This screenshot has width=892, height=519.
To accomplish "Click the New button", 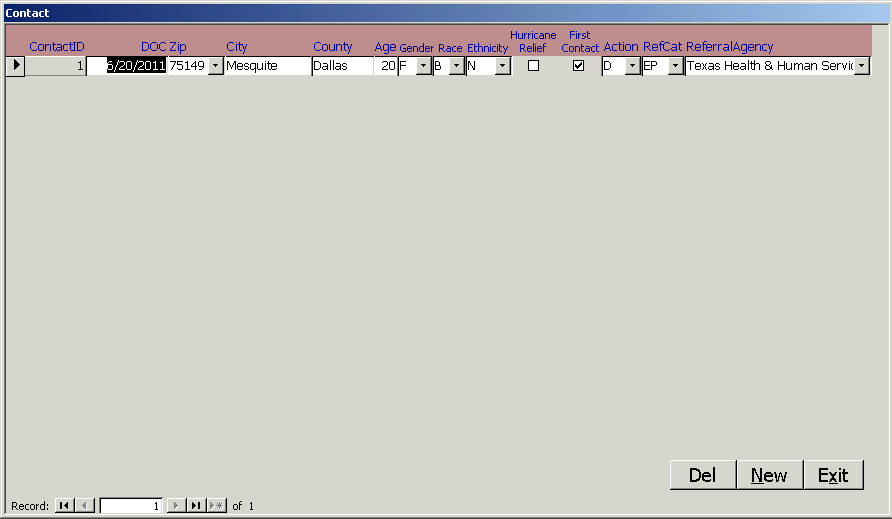I will [769, 475].
